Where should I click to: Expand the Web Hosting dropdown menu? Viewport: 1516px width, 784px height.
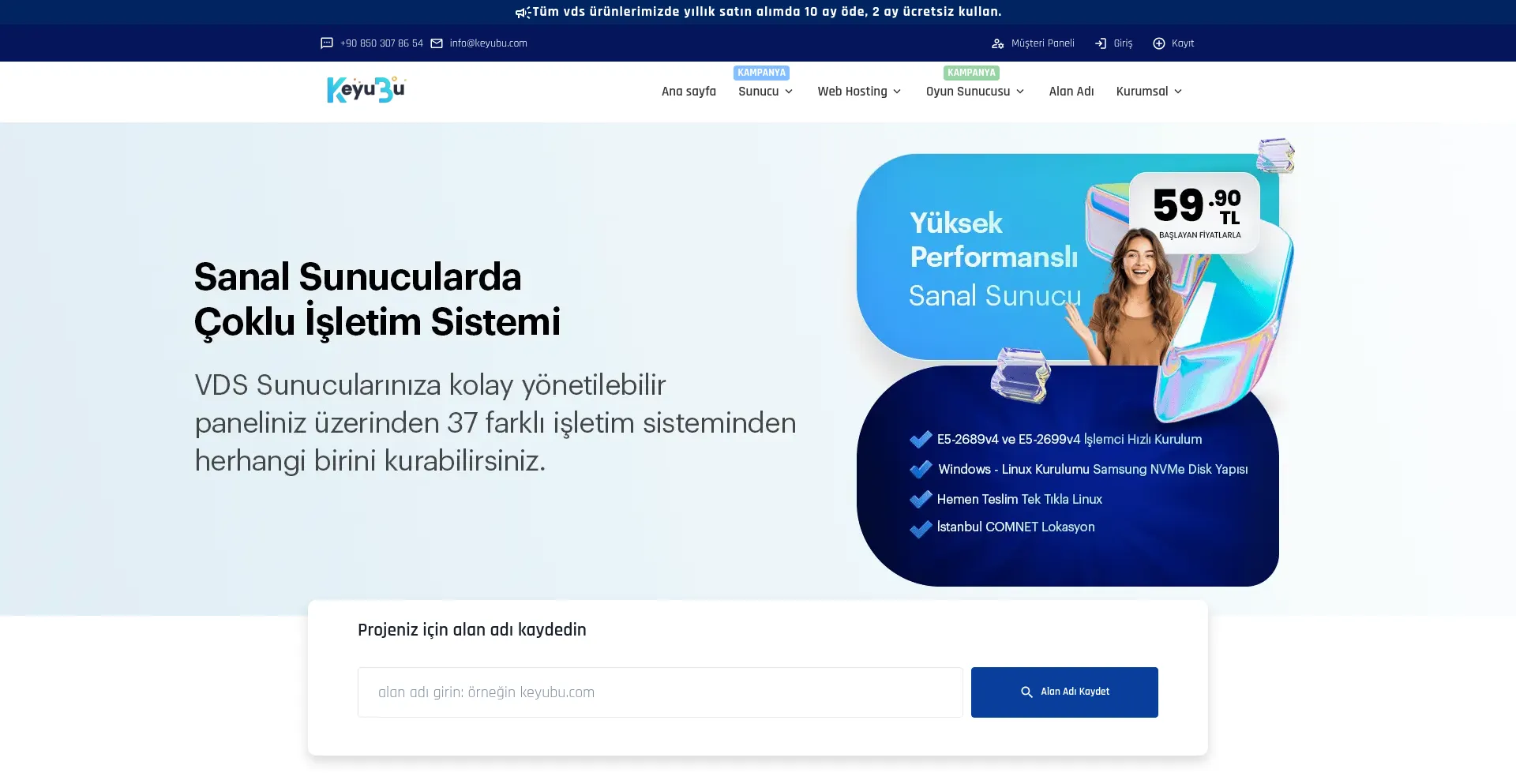[859, 92]
